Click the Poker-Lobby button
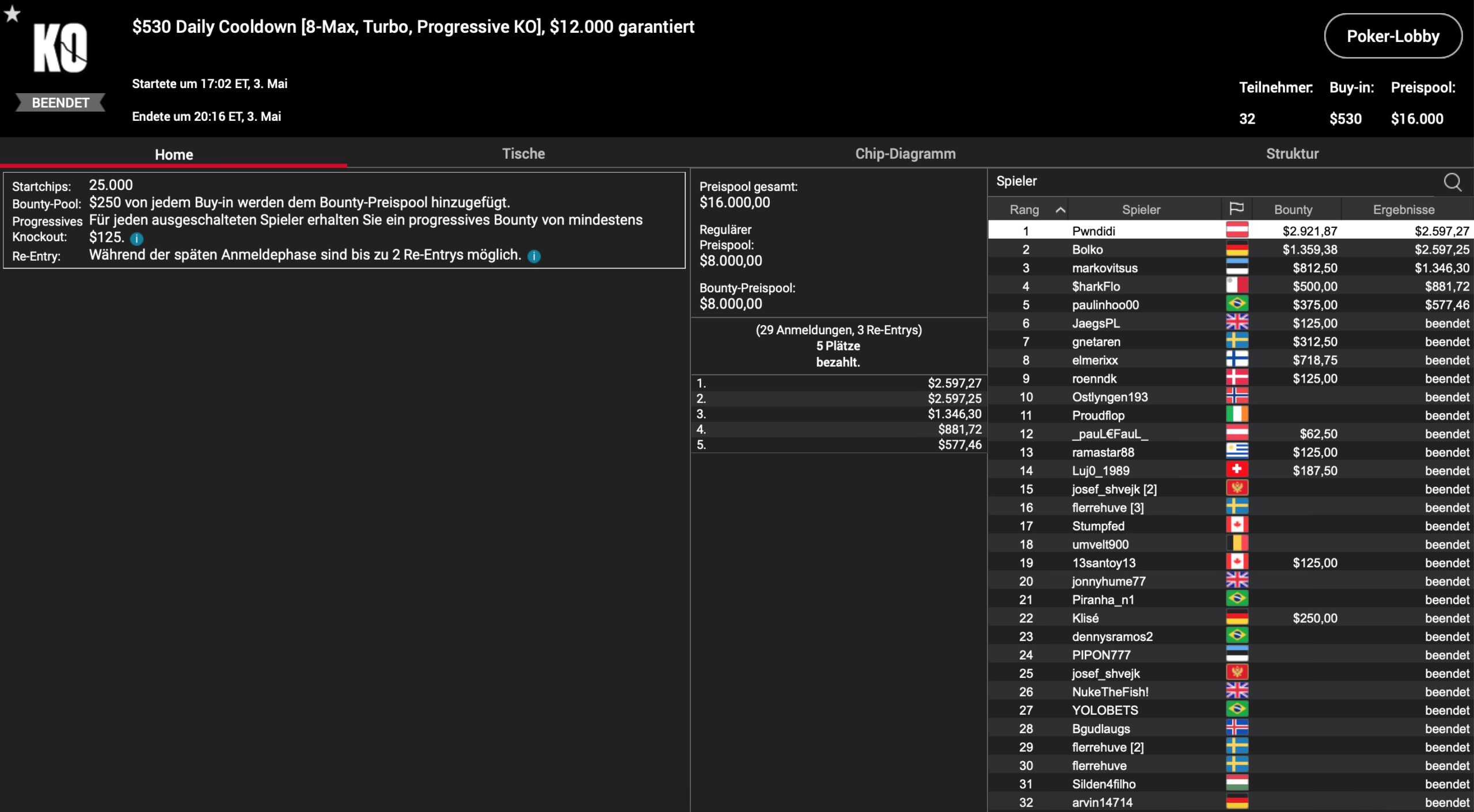1474x812 pixels. pos(1392,36)
